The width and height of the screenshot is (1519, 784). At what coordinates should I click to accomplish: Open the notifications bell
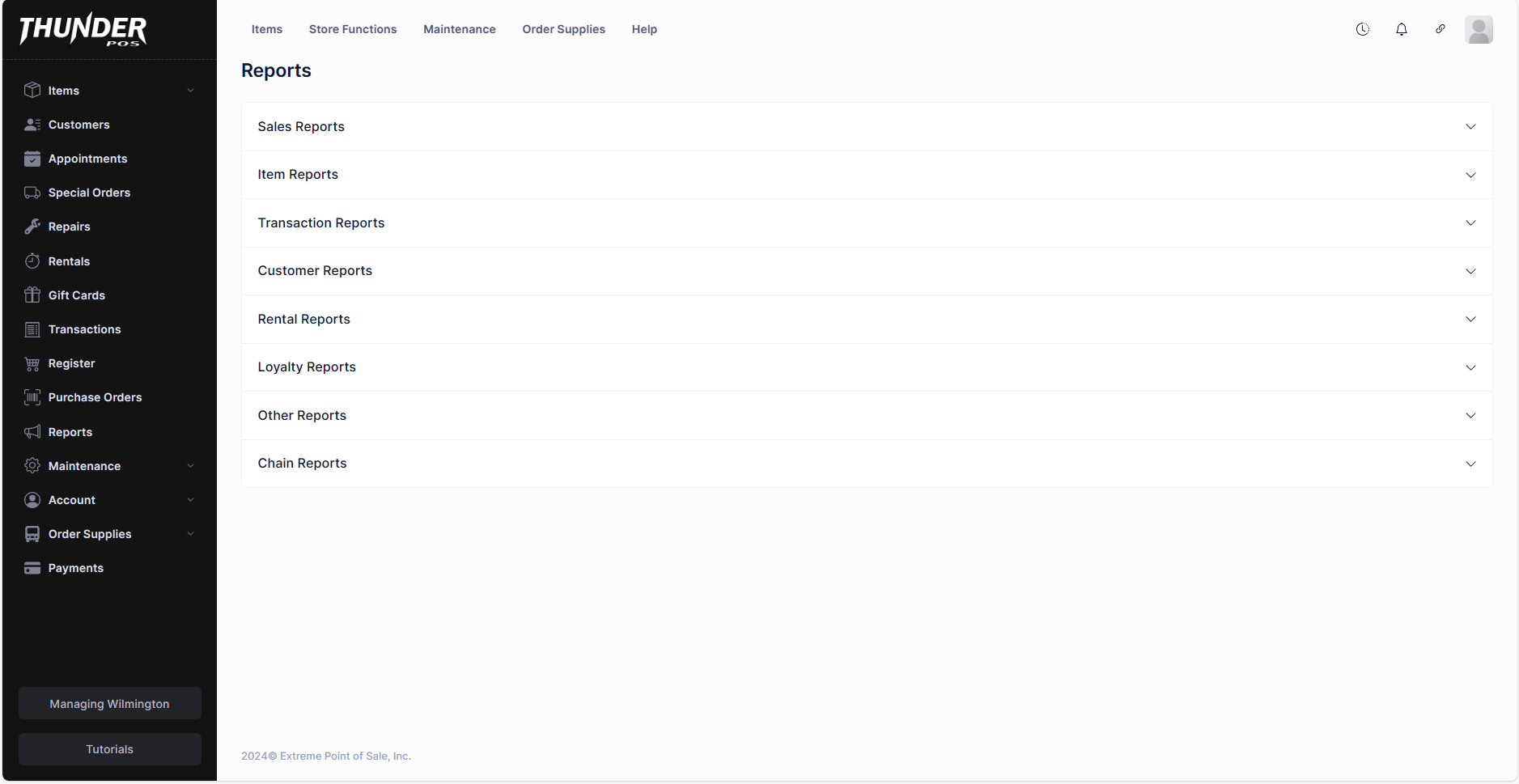coord(1402,29)
